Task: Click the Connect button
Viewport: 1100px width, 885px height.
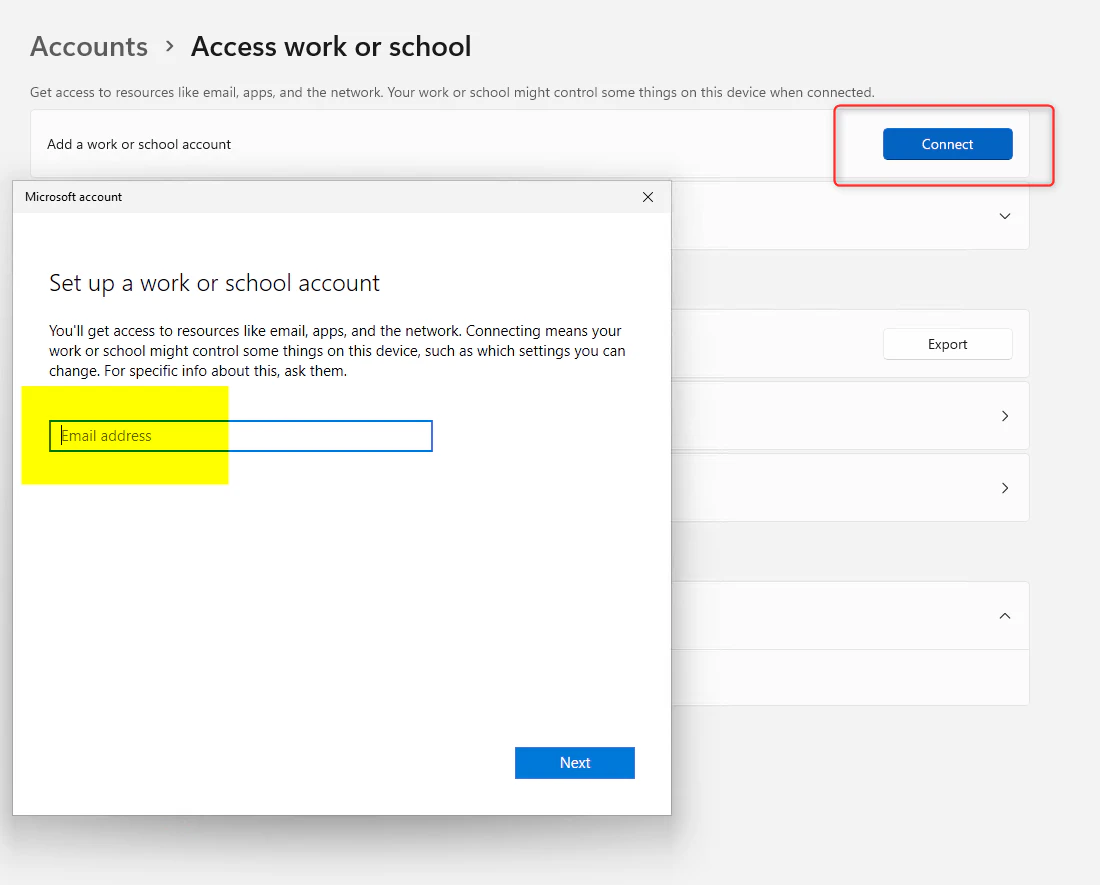Action: tap(947, 144)
